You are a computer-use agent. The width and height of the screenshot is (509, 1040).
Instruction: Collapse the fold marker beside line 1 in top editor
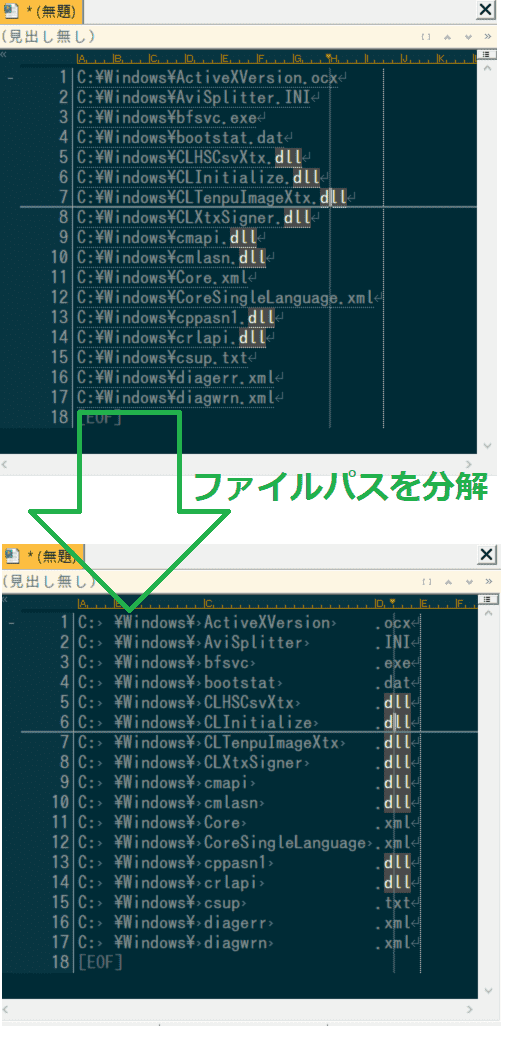11,78
